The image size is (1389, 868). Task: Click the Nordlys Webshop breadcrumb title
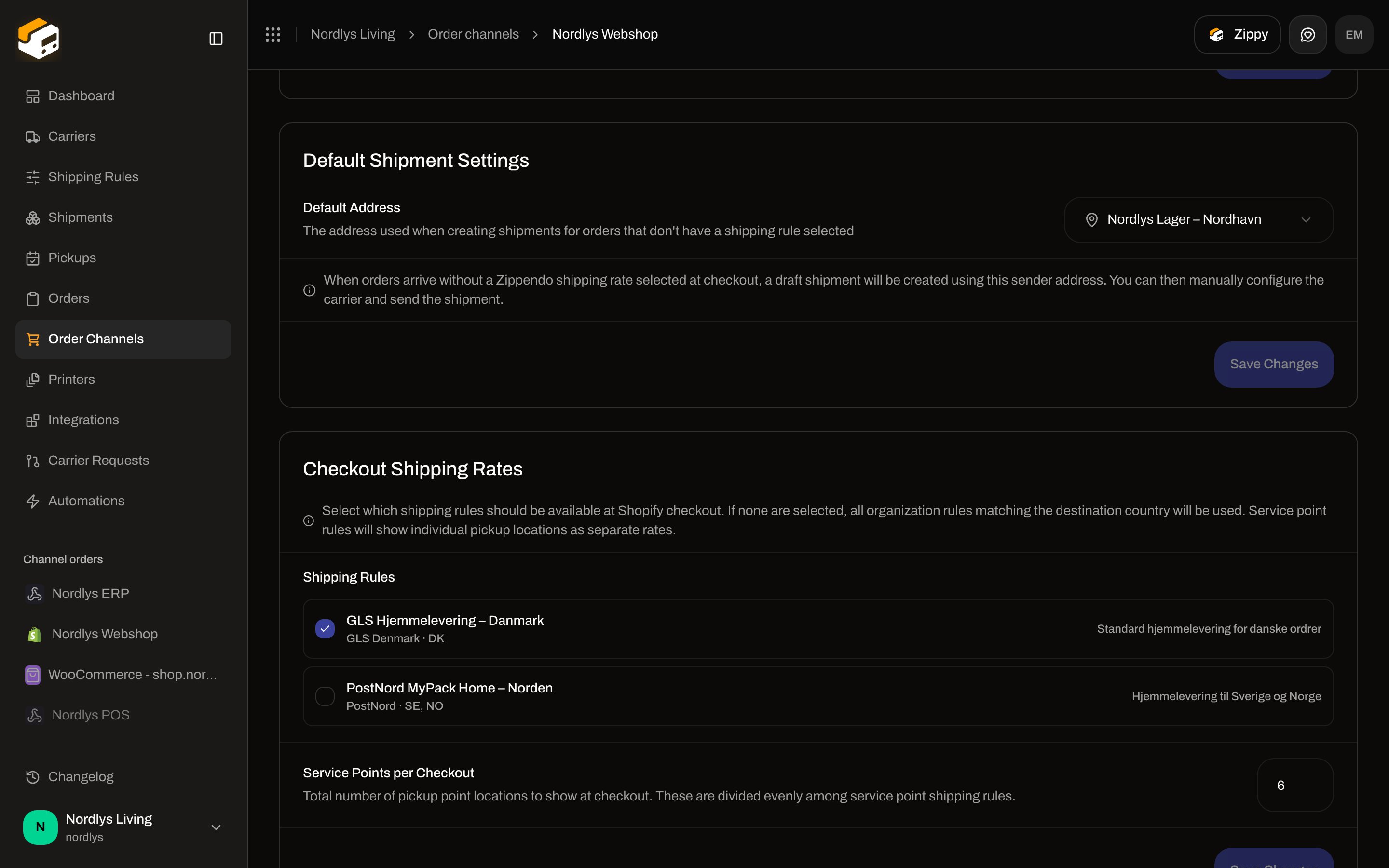pyautogui.click(x=605, y=34)
